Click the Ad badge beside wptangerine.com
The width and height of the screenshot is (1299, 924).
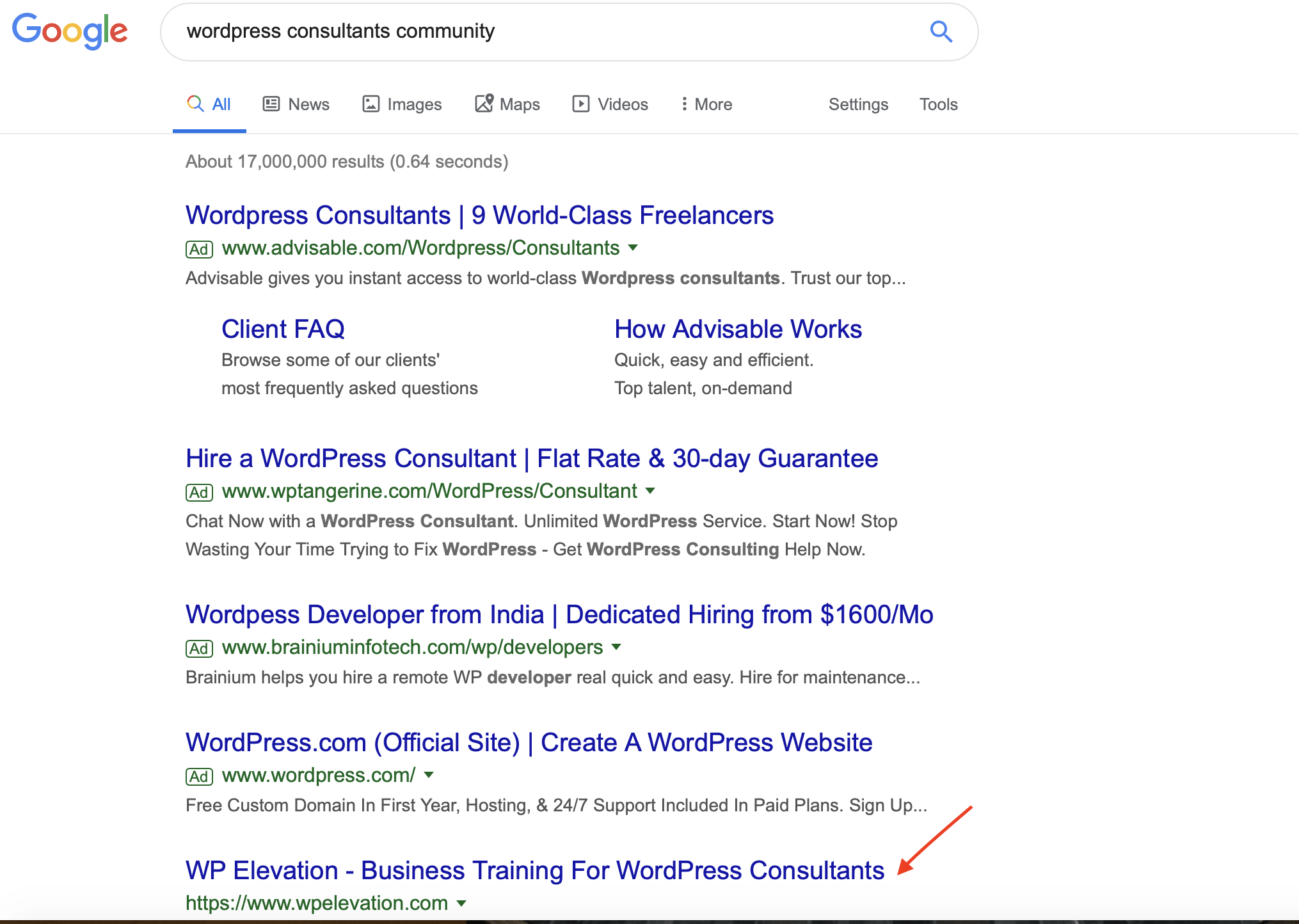[199, 492]
